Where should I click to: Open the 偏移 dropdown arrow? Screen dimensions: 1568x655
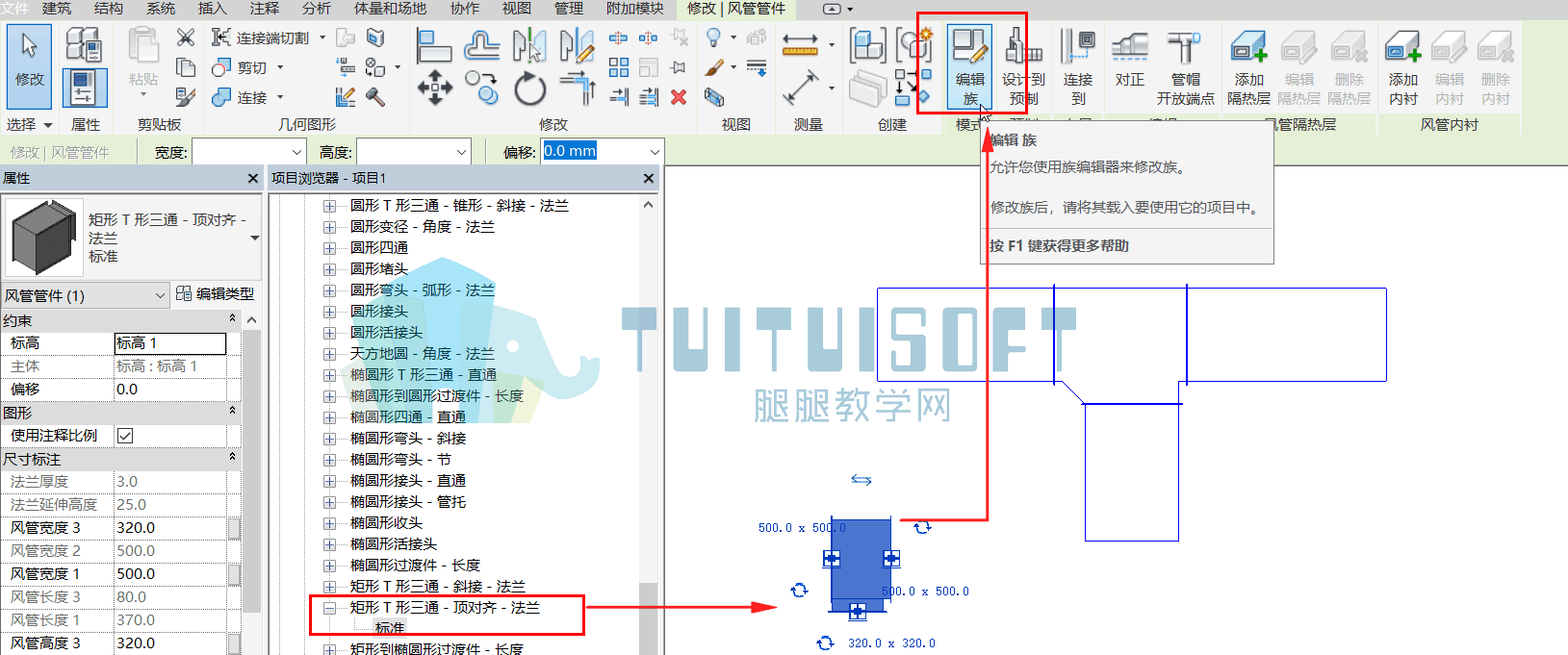[655, 152]
